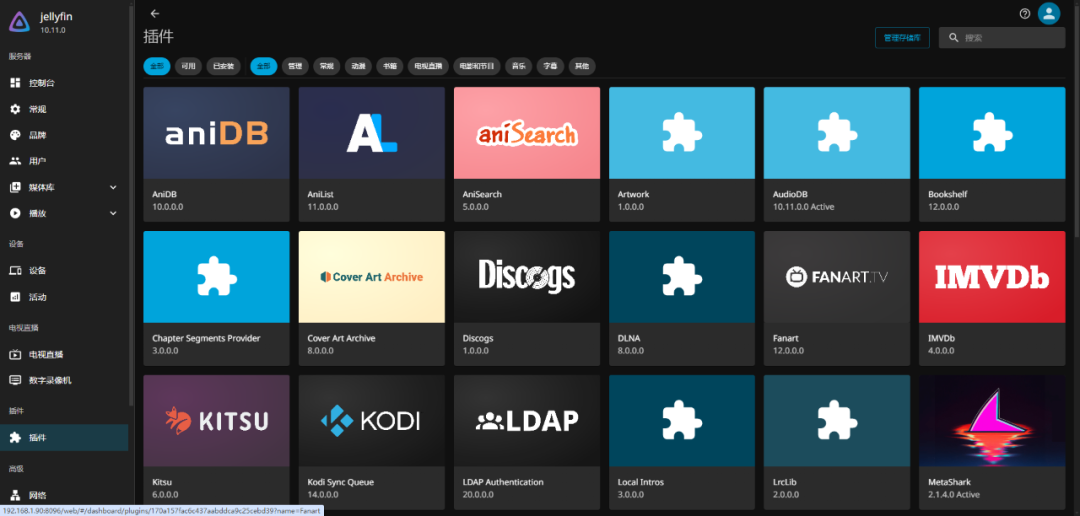This screenshot has width=1080, height=516.
Task: Filter plugins by 可用 available
Action: point(188,66)
